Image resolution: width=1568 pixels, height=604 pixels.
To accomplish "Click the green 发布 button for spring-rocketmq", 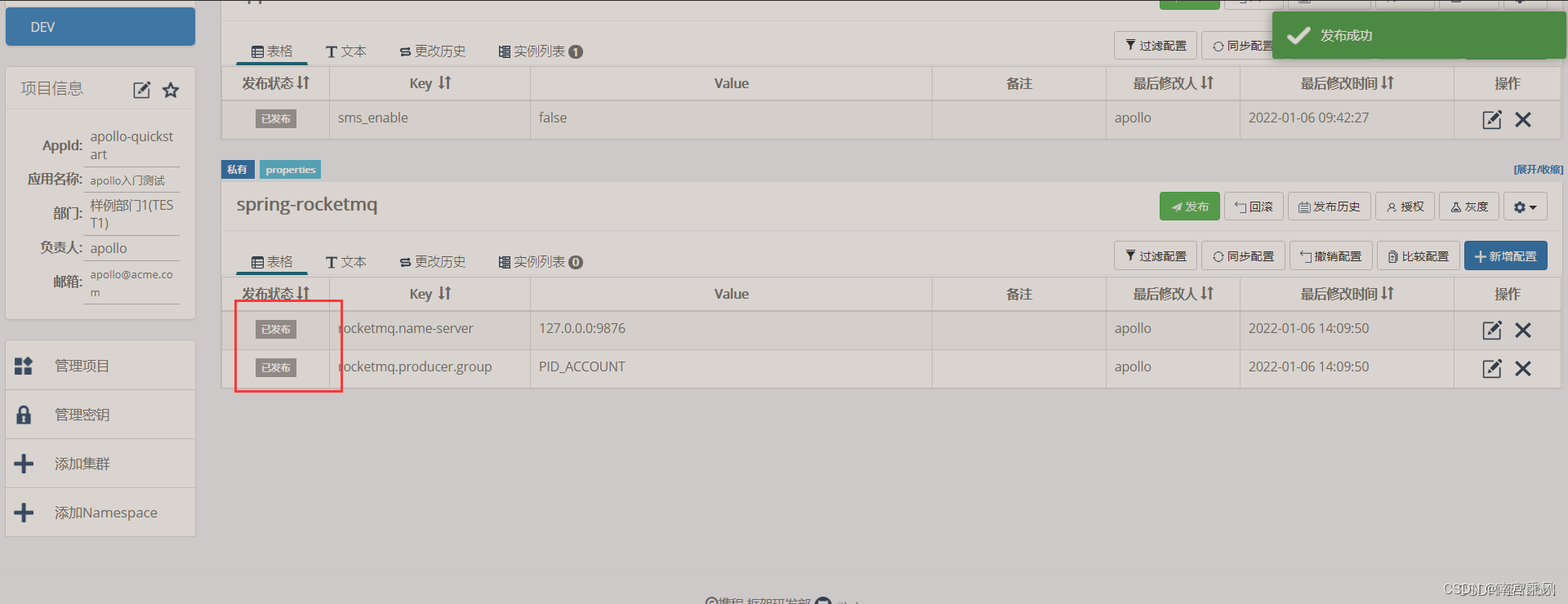I will 1190,207.
